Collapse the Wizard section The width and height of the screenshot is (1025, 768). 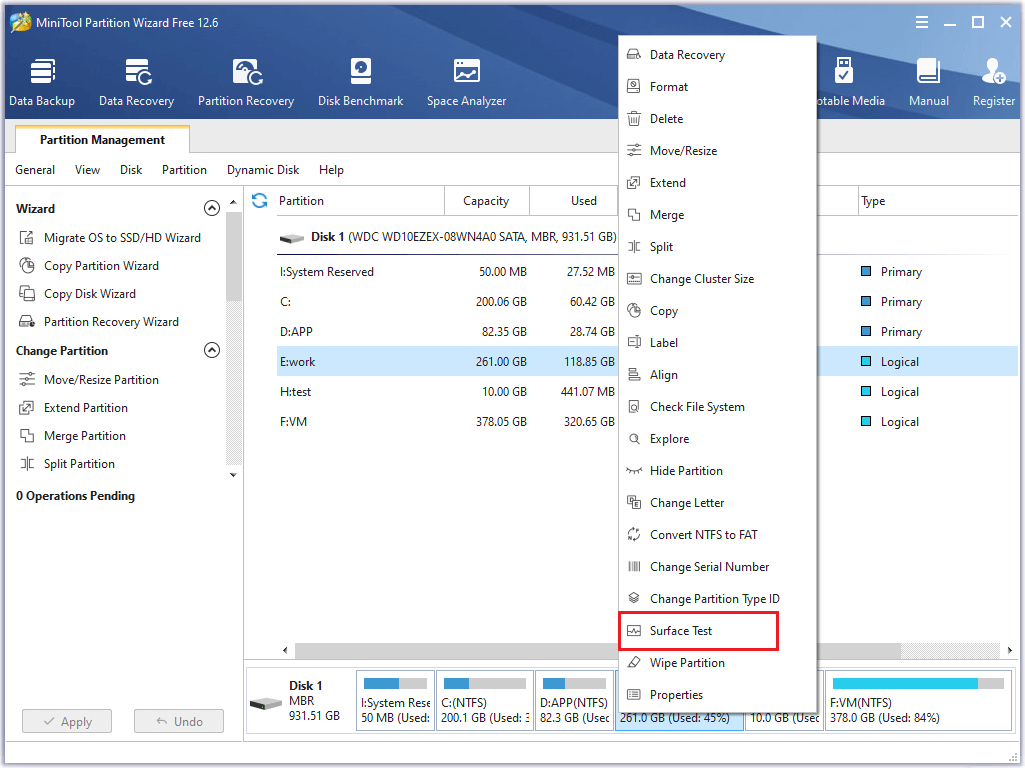[x=212, y=209]
